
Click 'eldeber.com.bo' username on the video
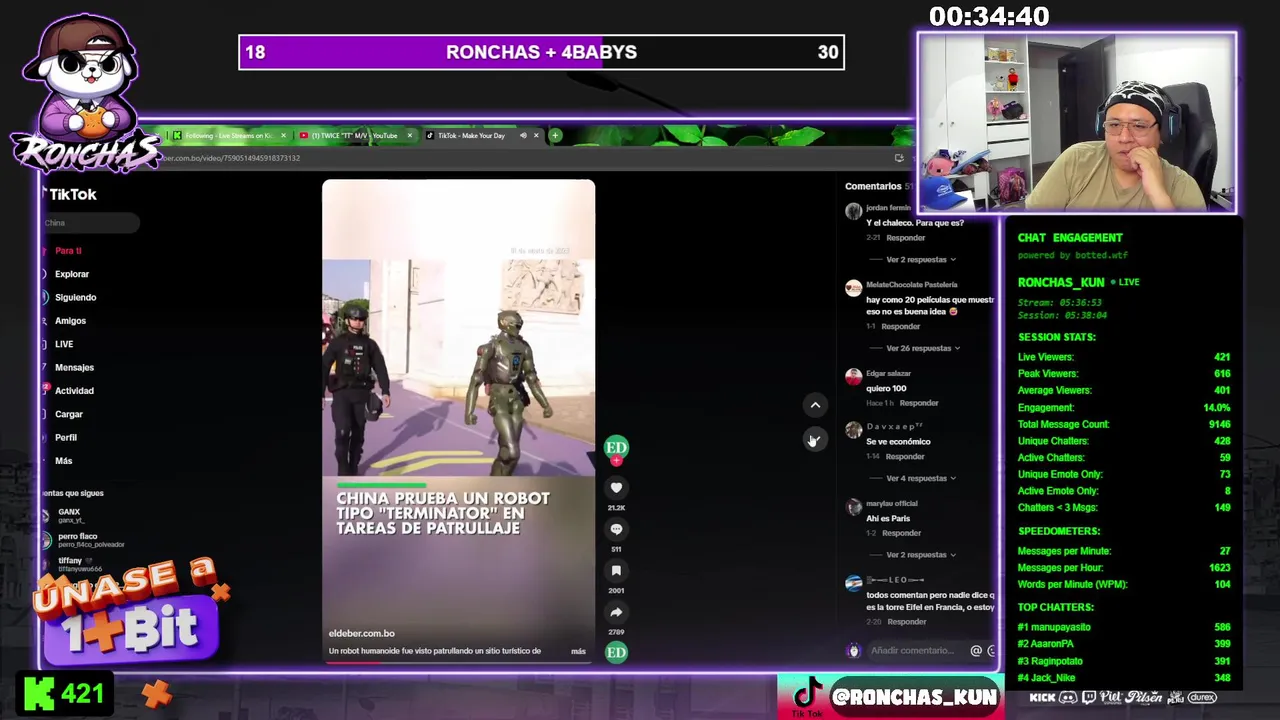pyautogui.click(x=361, y=633)
